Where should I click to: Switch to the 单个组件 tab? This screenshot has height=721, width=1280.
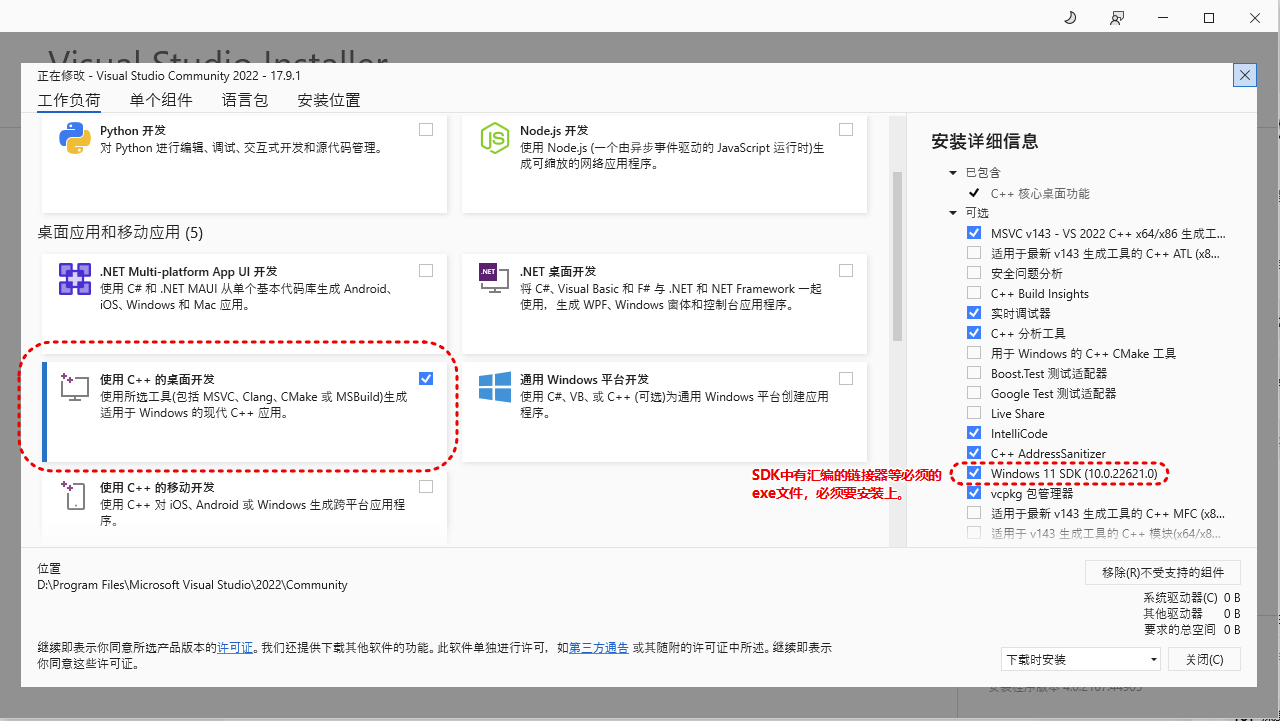[161, 100]
